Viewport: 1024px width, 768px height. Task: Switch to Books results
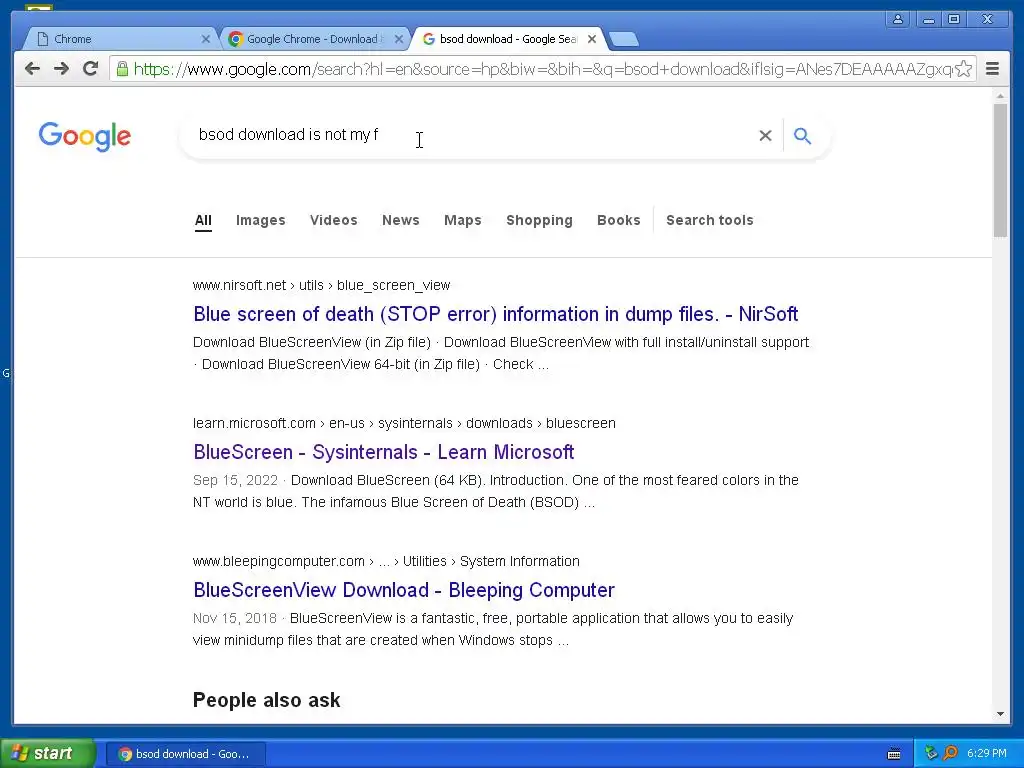click(x=618, y=220)
